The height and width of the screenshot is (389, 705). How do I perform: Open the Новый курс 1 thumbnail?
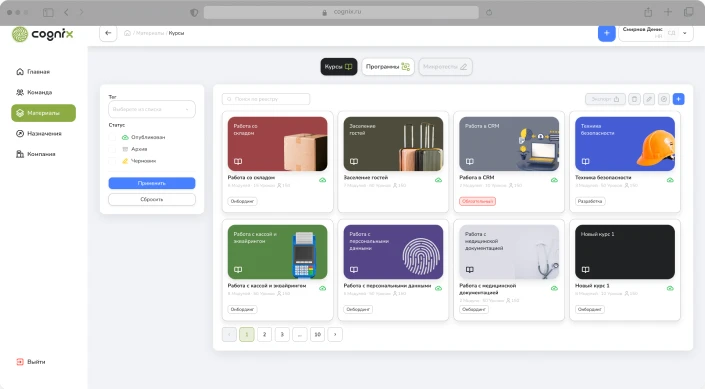625,252
